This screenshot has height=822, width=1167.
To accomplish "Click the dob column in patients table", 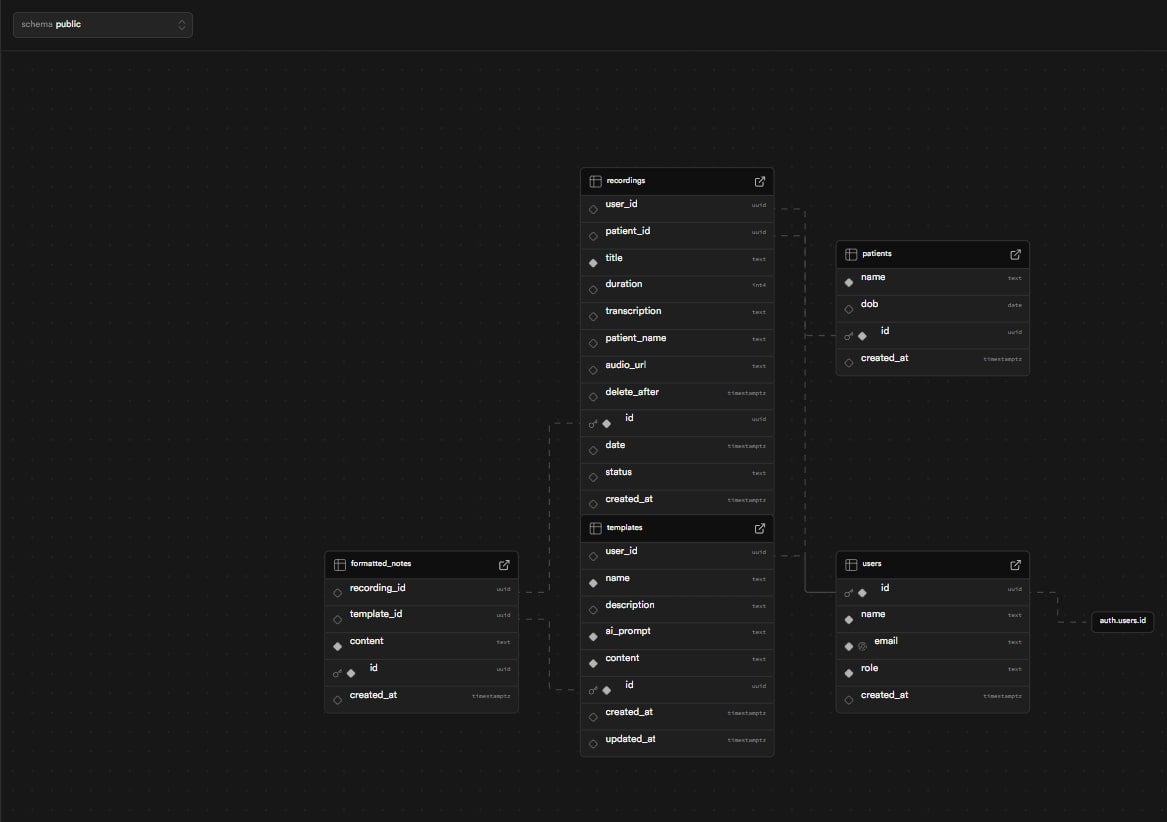I will tap(869, 304).
